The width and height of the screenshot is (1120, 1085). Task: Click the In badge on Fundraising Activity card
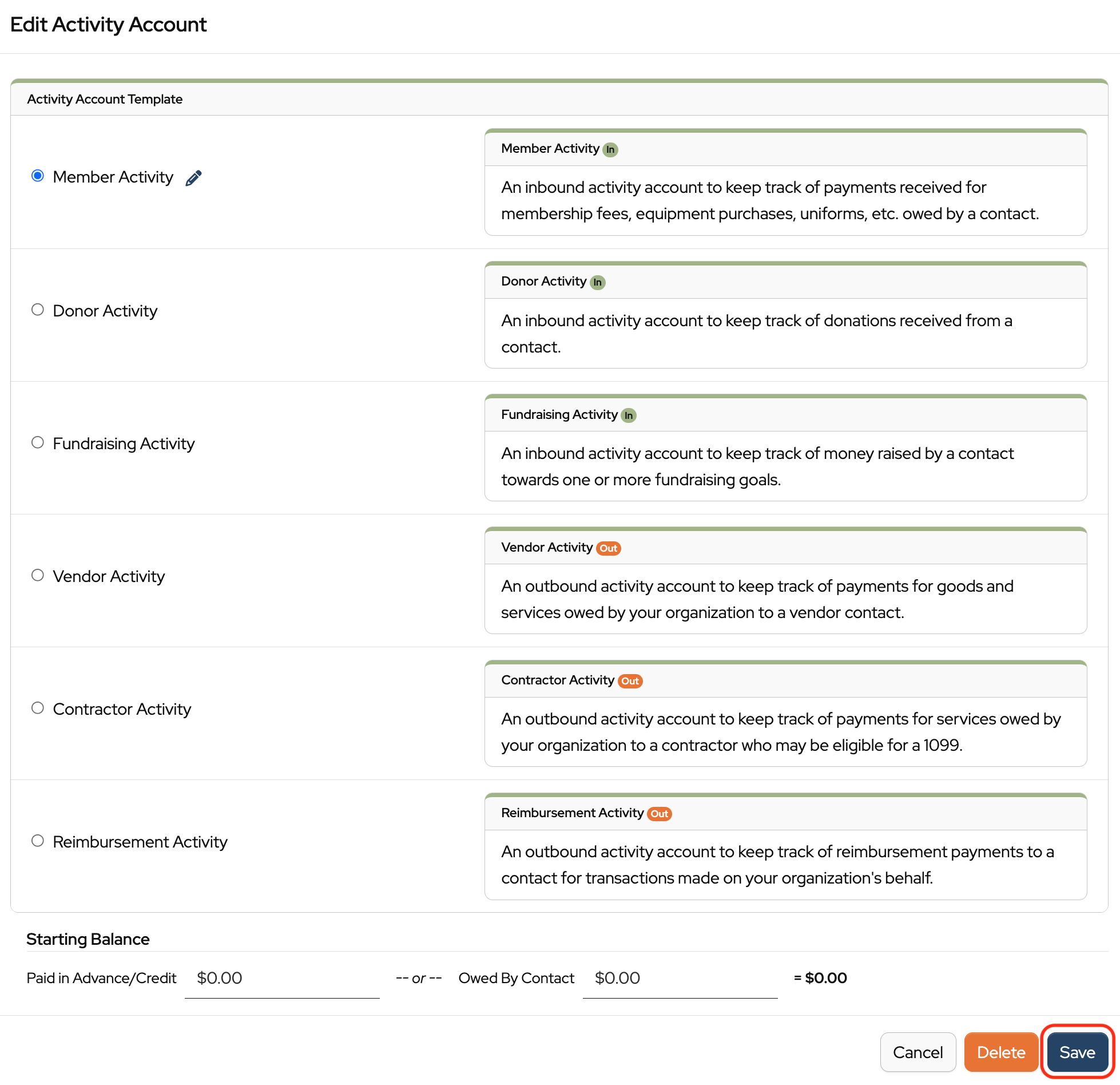click(629, 415)
